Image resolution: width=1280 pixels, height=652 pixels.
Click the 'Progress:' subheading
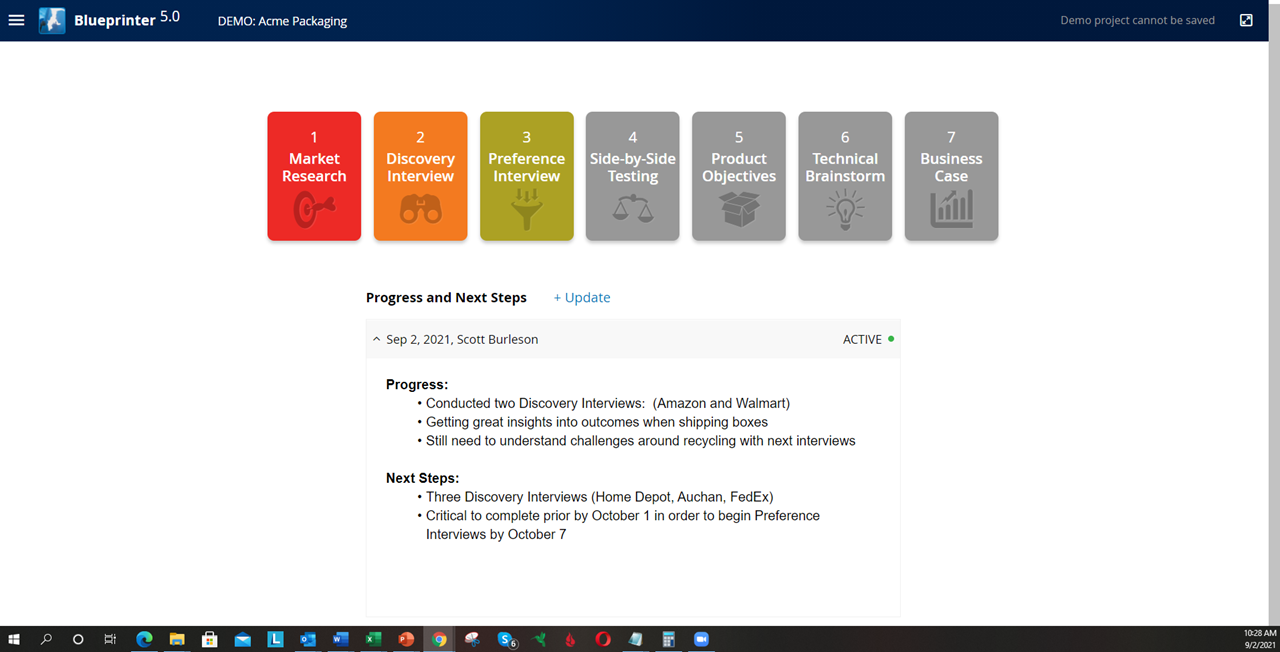[417, 384]
